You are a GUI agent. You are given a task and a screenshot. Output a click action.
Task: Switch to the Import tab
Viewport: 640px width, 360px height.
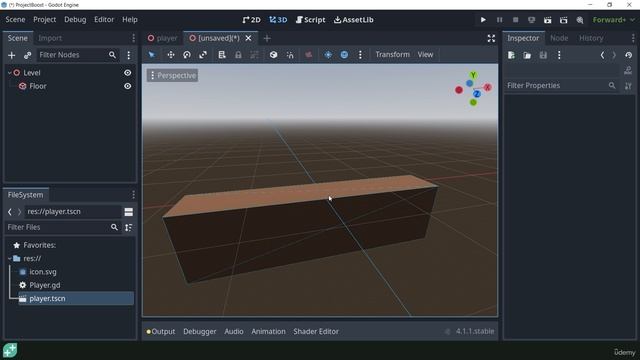[x=50, y=38]
